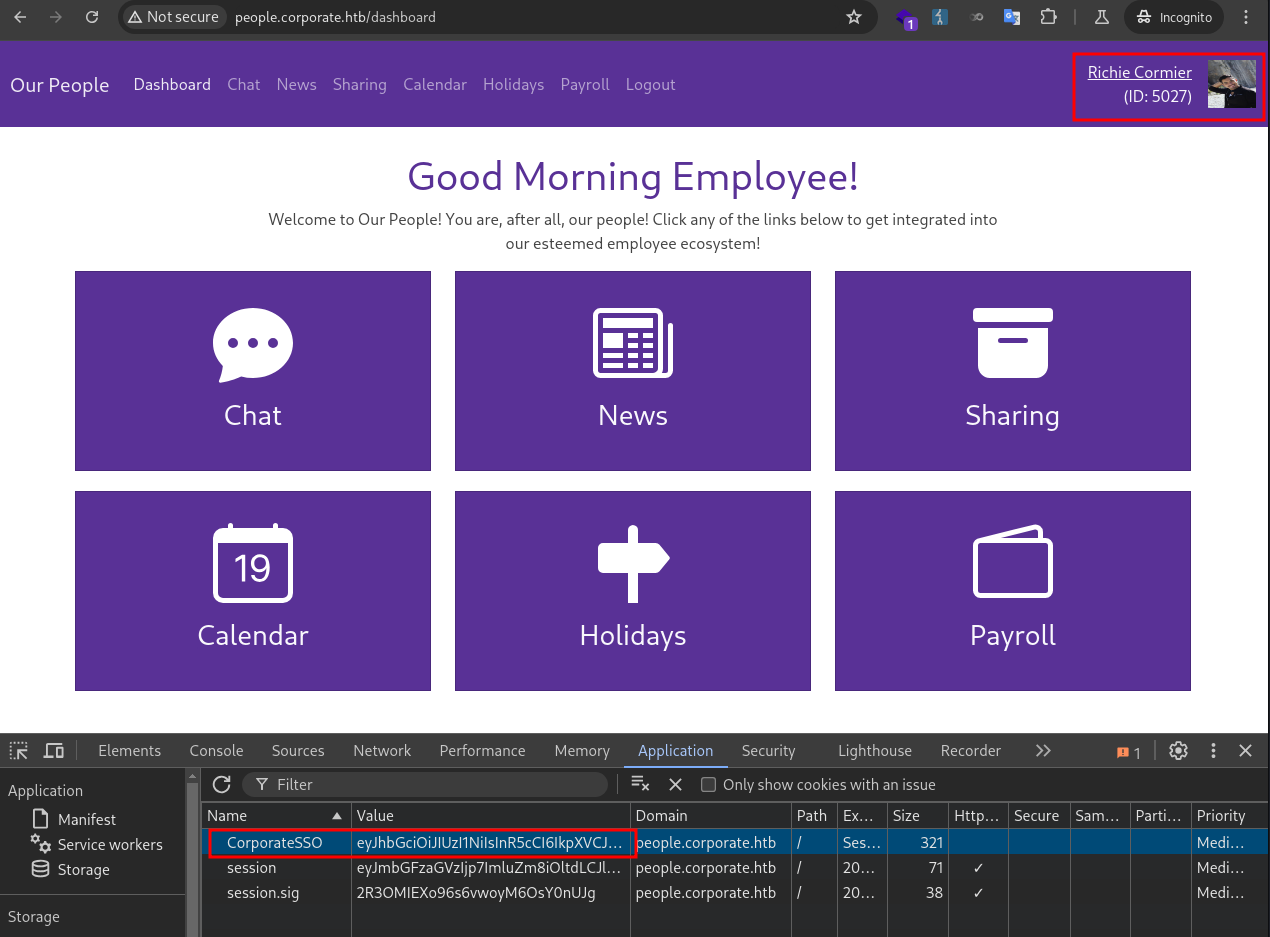Open the Sharing archive box tile
This screenshot has height=937, width=1270.
click(1012, 371)
